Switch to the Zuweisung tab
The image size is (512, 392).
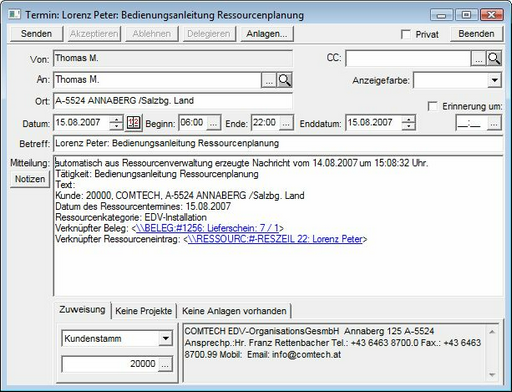click(82, 310)
